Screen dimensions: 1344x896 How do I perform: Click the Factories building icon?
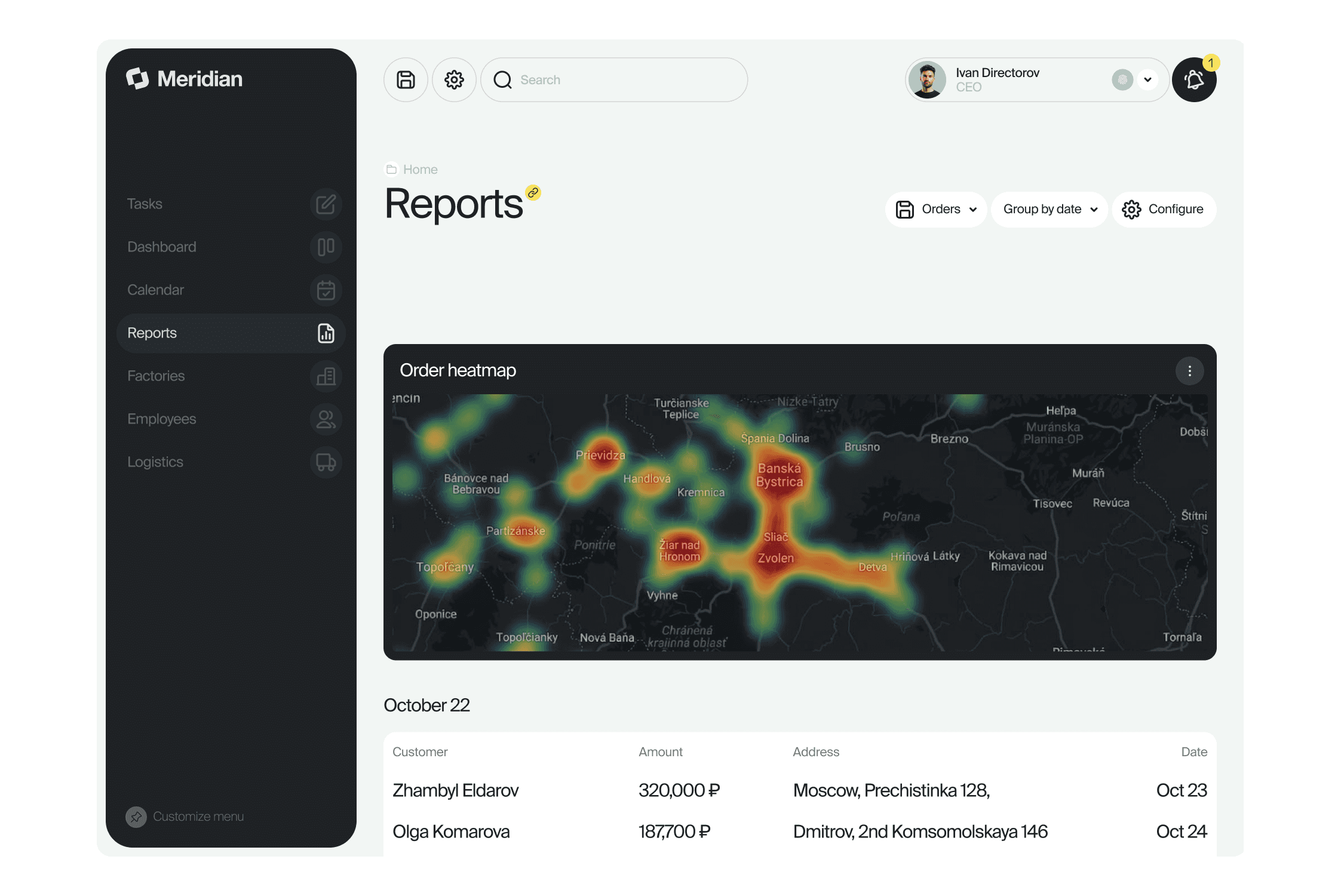pyautogui.click(x=326, y=376)
